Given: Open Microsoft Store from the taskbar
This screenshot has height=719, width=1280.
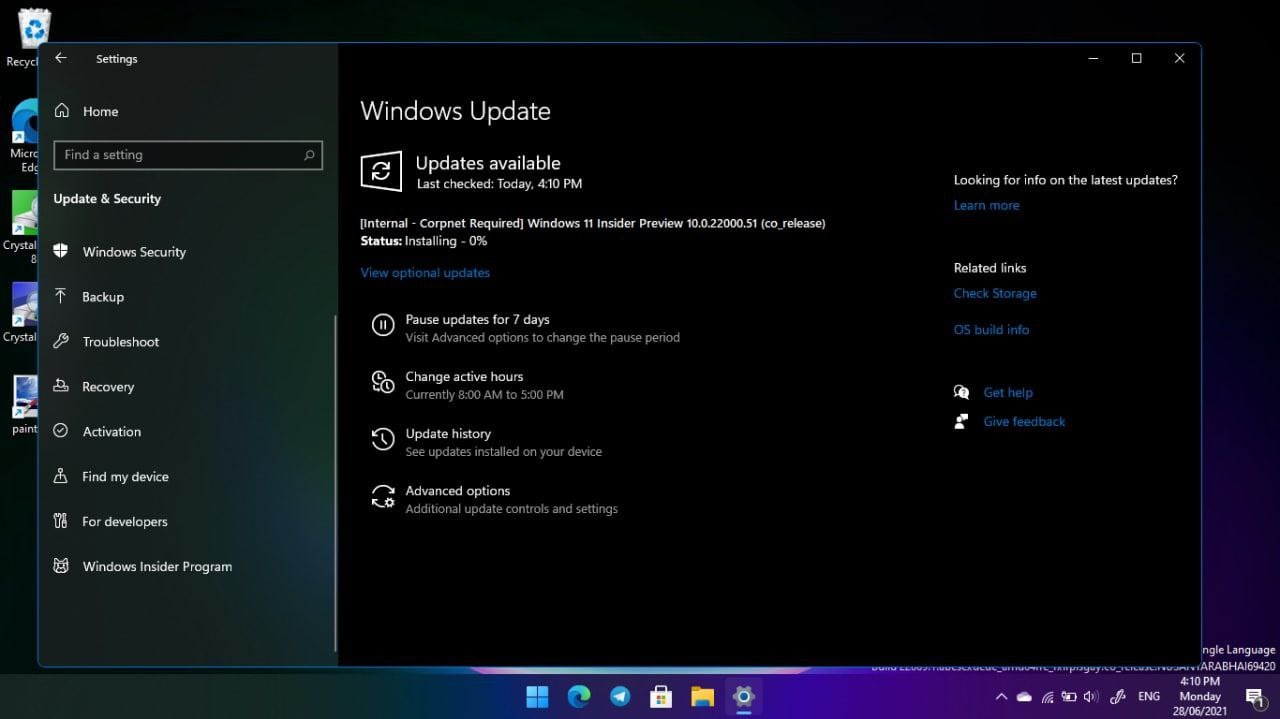Looking at the screenshot, I should tap(661, 696).
